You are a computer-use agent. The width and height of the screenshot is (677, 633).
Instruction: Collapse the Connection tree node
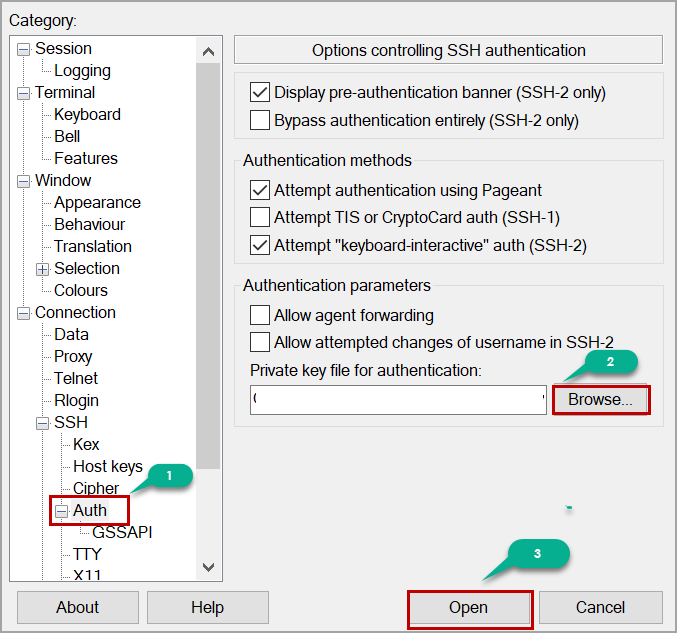coord(24,313)
